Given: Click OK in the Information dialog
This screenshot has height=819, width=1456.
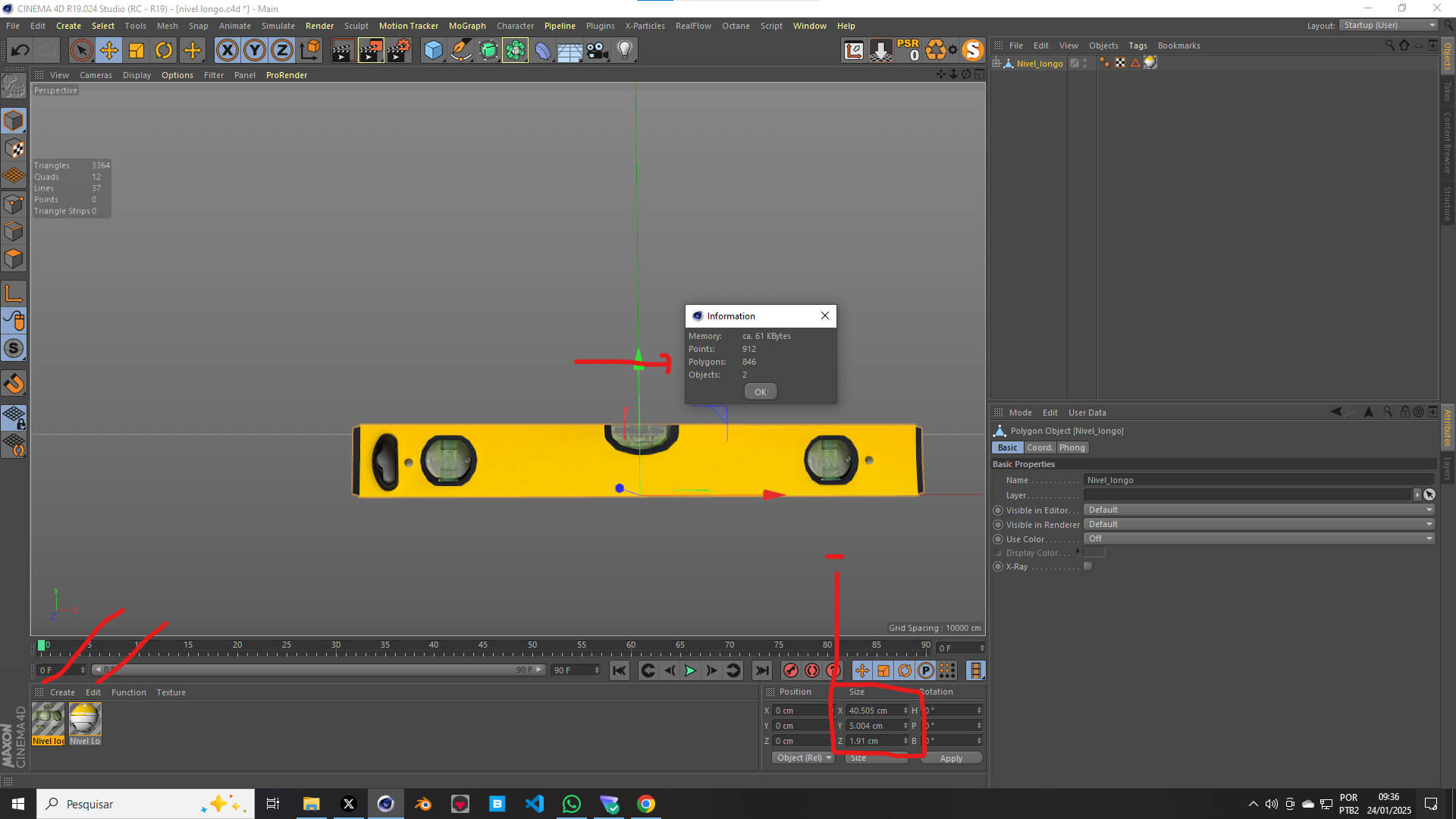Looking at the screenshot, I should pos(760,392).
